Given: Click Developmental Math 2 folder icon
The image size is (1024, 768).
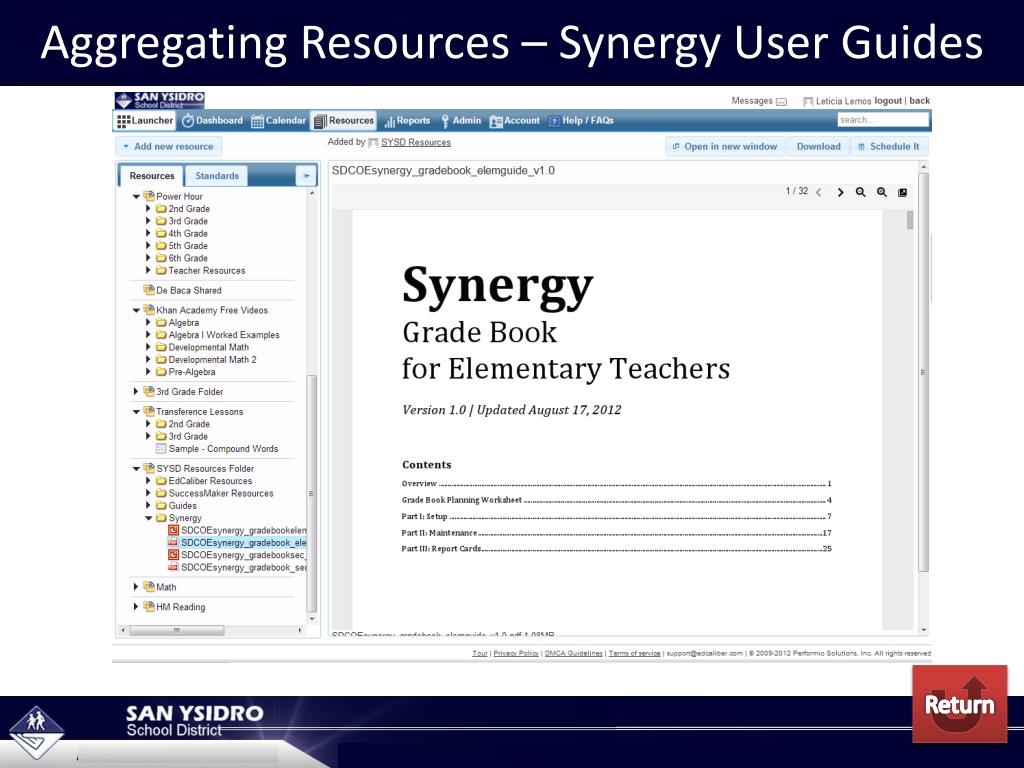Looking at the screenshot, I should [x=161, y=360].
